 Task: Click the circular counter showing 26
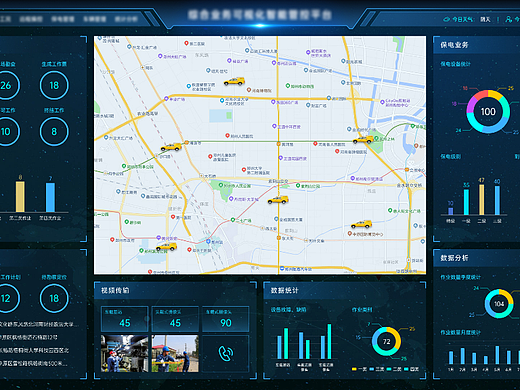tap(6, 85)
